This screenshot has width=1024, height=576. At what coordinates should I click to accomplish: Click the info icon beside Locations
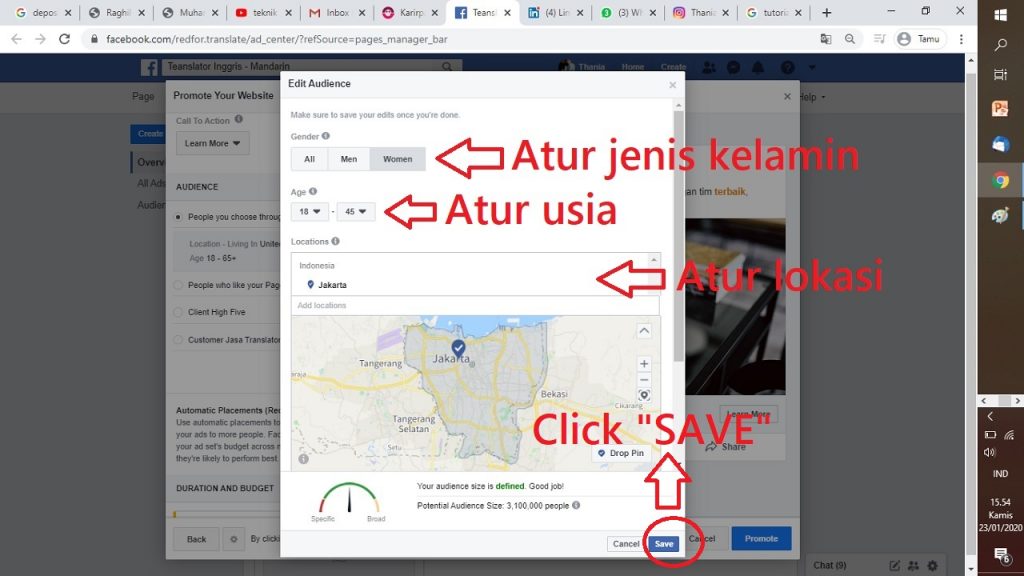[x=335, y=241]
